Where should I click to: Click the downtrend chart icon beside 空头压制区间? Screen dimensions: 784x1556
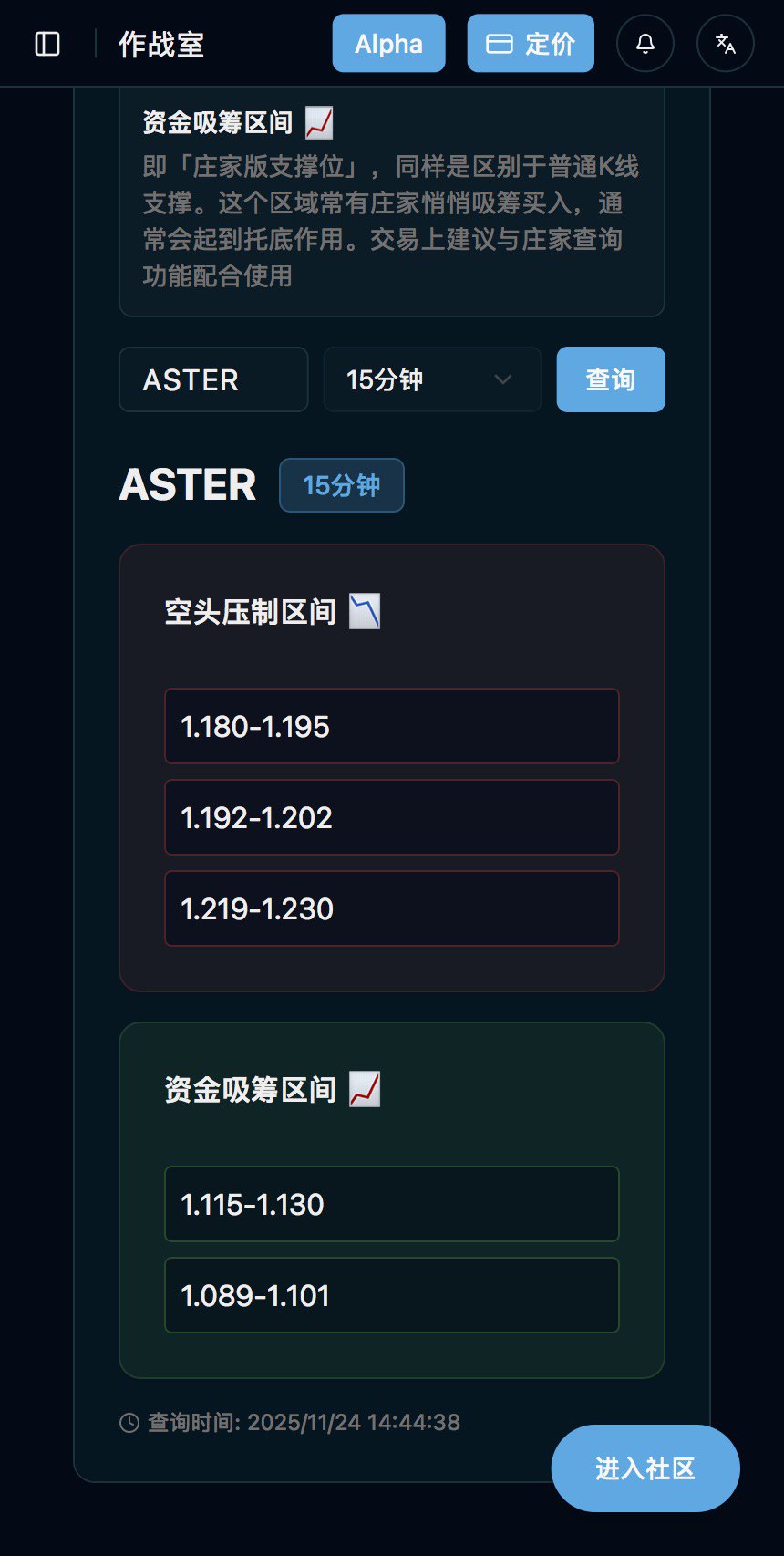pos(365,612)
